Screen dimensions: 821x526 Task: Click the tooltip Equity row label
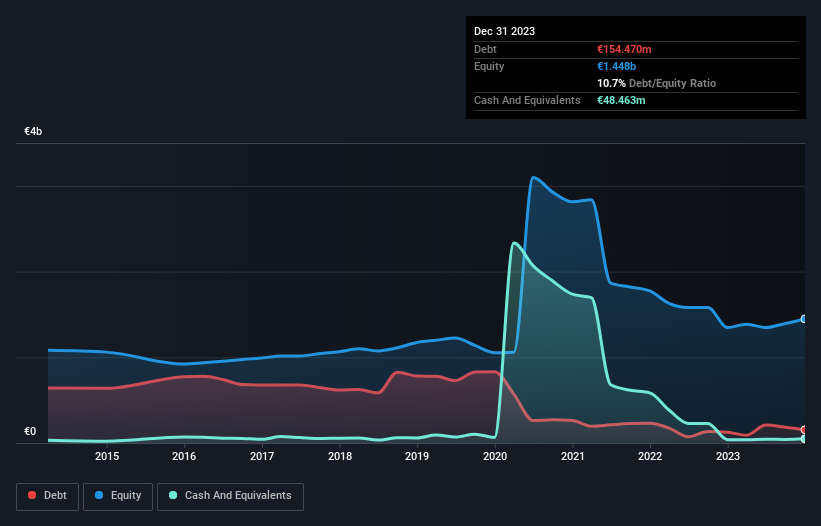489,66
